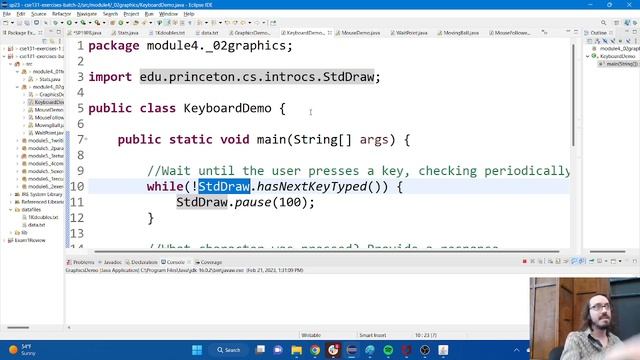Click the editor vertical scrollbar

click(573, 95)
